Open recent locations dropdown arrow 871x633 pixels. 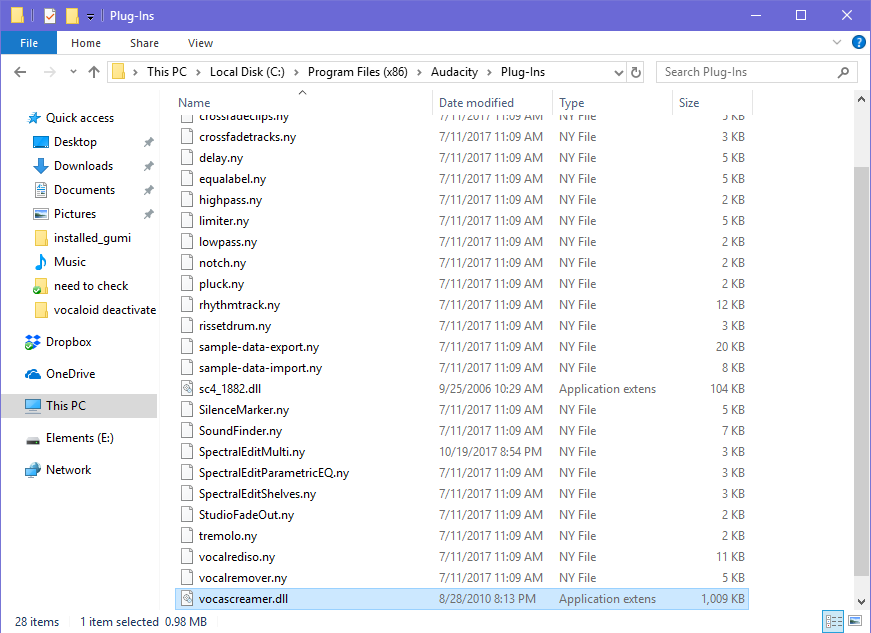pos(71,72)
